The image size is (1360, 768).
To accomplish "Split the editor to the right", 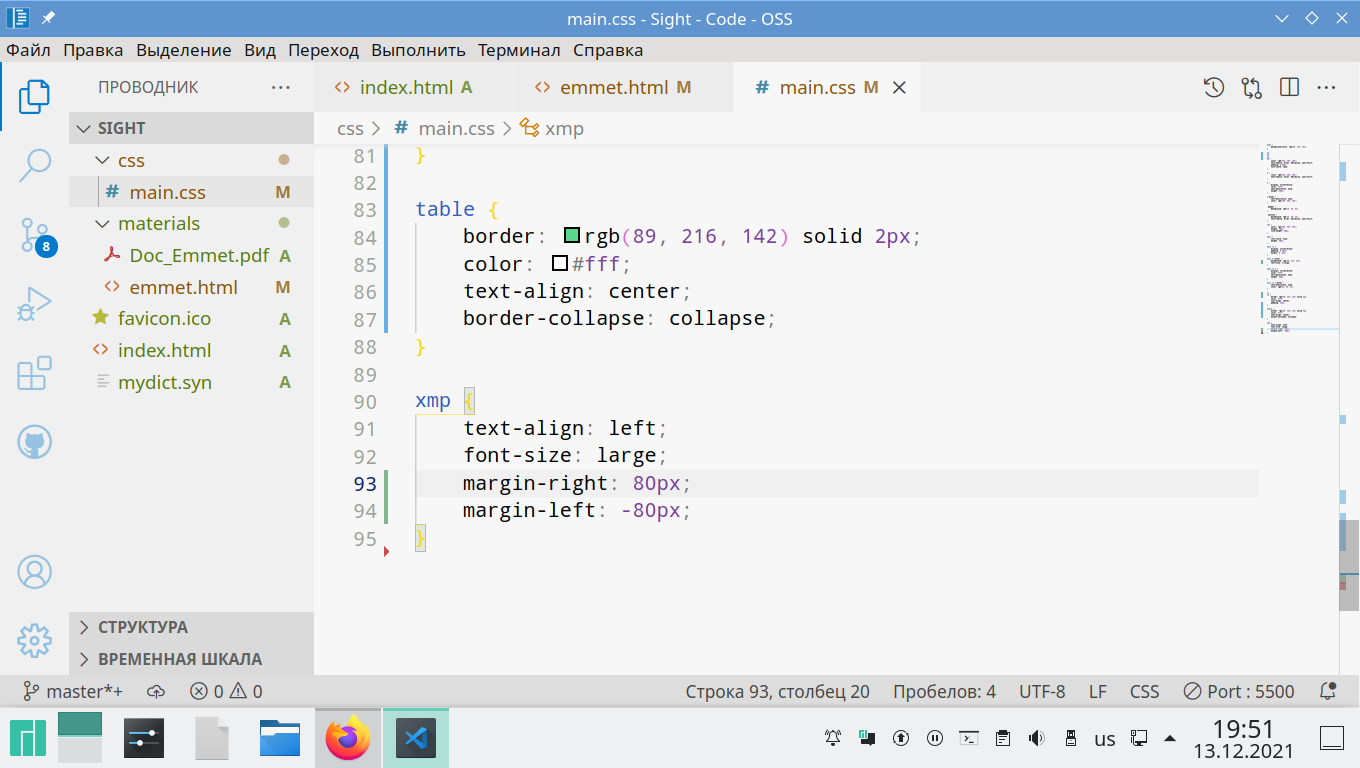I will (1289, 88).
